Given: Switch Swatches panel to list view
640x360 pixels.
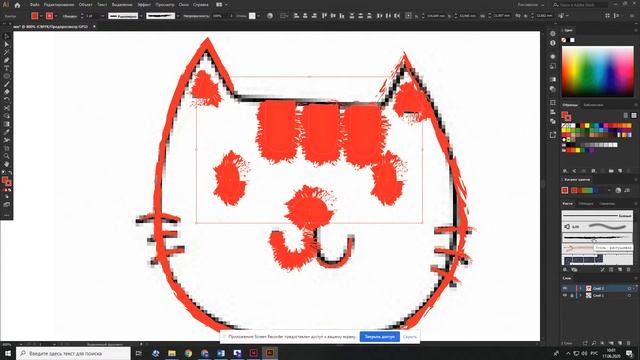Looking at the screenshot, I should pos(626,116).
